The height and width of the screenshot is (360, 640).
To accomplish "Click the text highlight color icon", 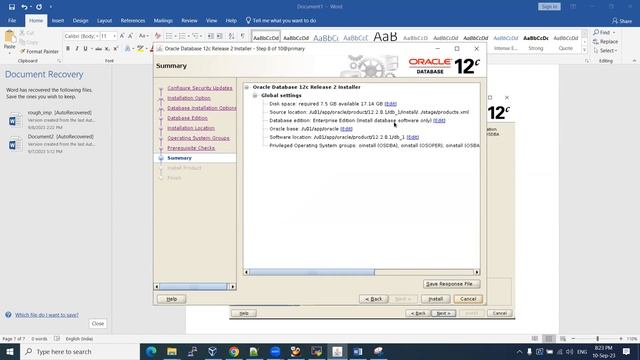I will [x=140, y=49].
